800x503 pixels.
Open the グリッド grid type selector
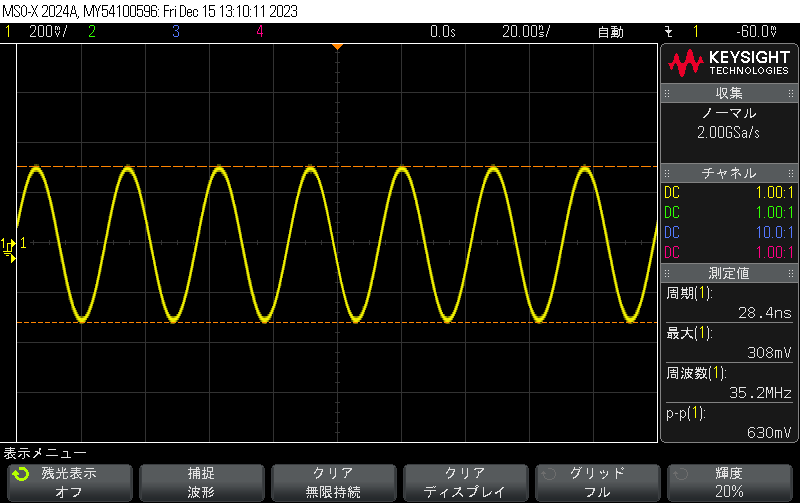598,482
